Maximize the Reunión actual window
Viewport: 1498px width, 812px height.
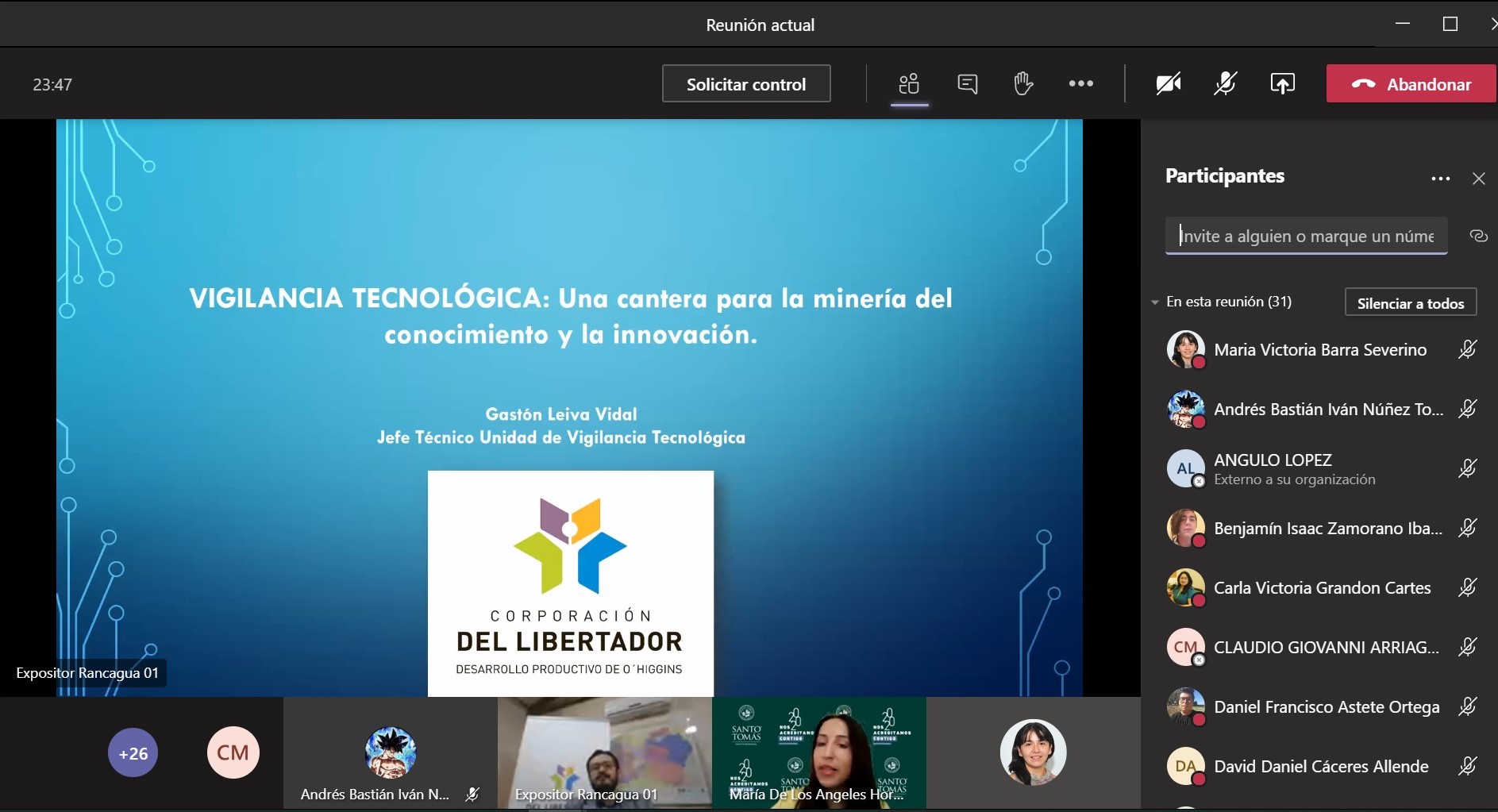(x=1450, y=24)
